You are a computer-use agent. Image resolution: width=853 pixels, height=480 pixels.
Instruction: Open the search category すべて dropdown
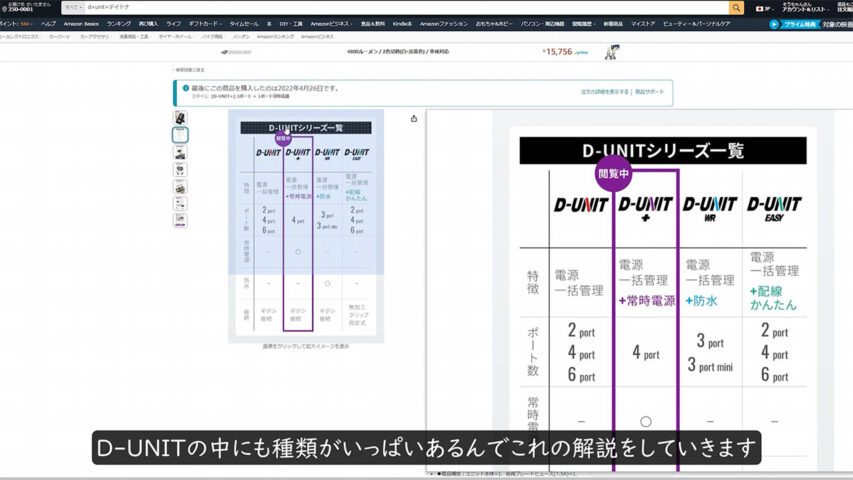pyautogui.click(x=73, y=8)
